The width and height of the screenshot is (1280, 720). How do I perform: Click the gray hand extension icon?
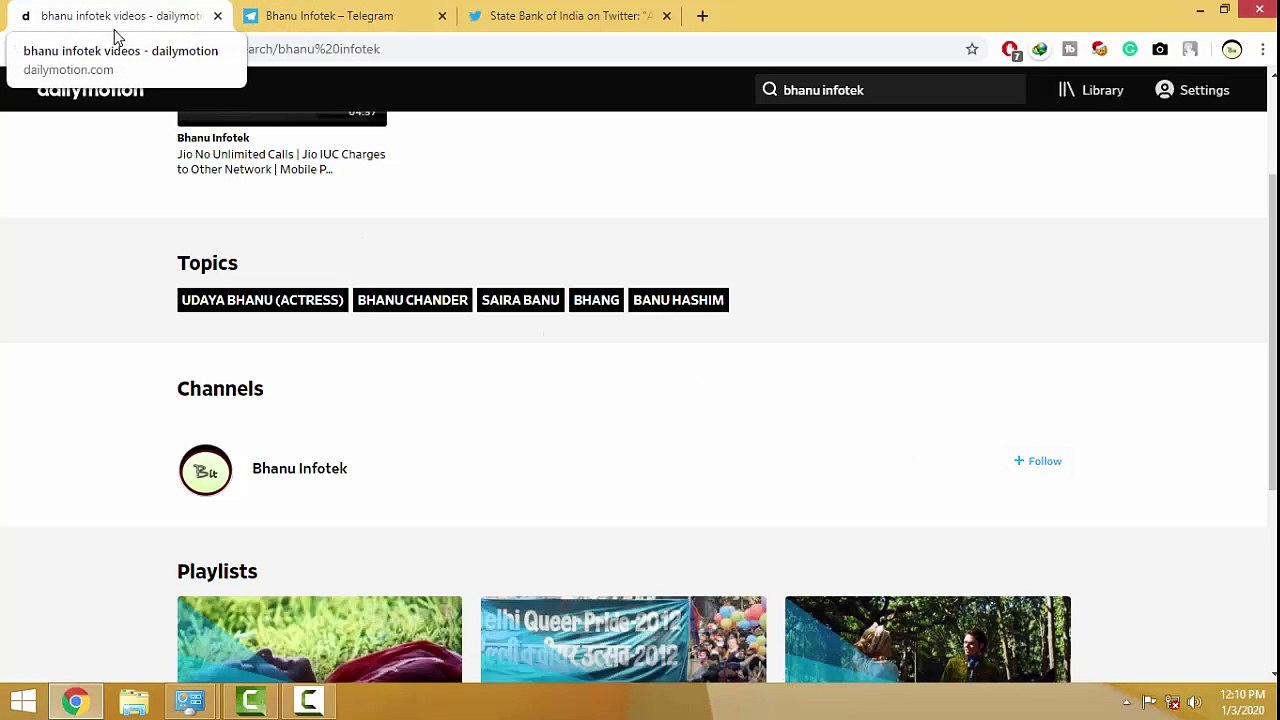tap(1190, 49)
